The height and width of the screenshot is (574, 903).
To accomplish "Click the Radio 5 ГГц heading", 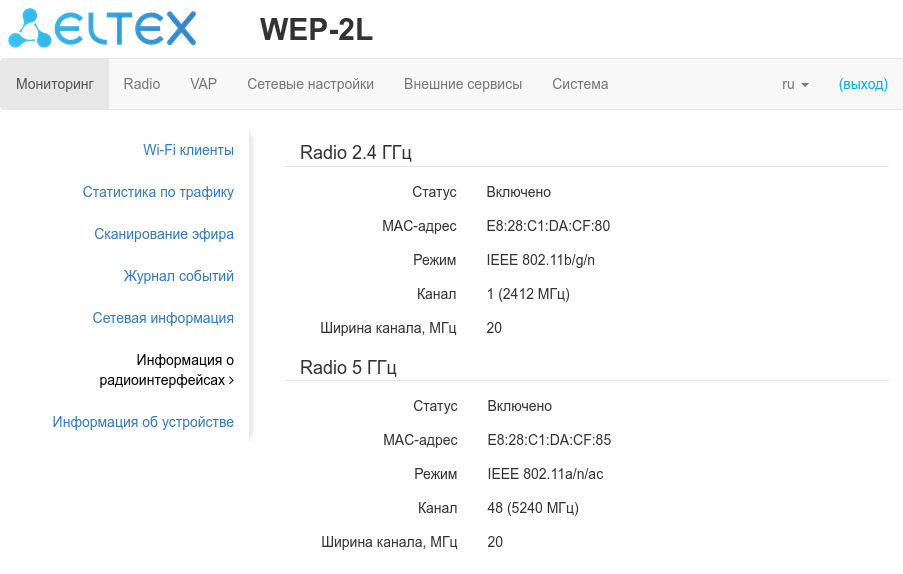I will point(348,367).
